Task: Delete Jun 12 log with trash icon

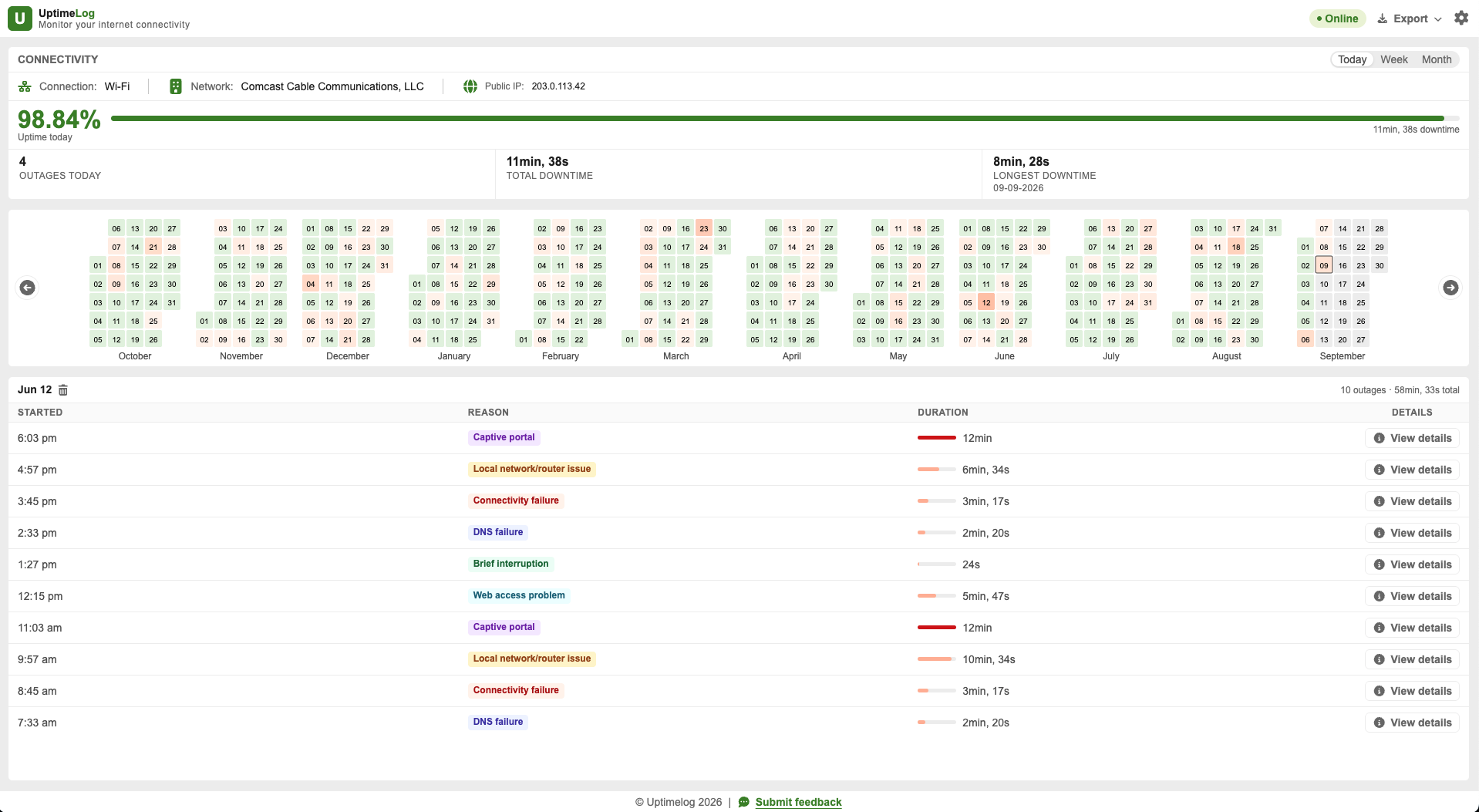Action: click(x=63, y=390)
